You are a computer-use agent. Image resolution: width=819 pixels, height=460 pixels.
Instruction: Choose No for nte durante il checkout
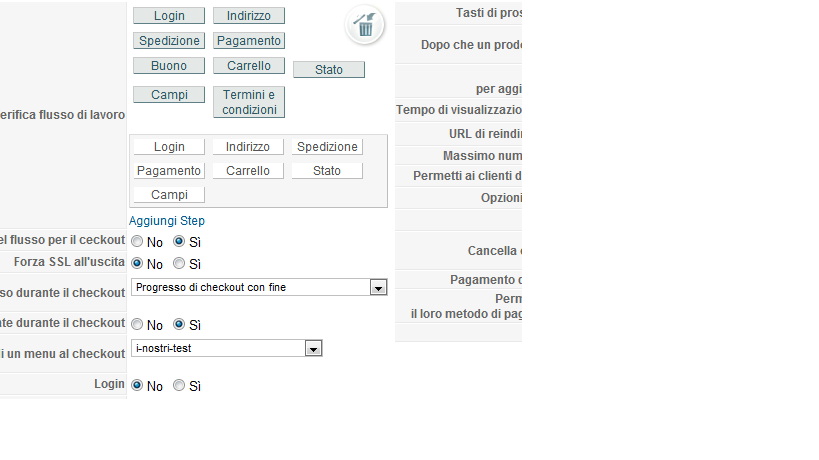(137, 324)
